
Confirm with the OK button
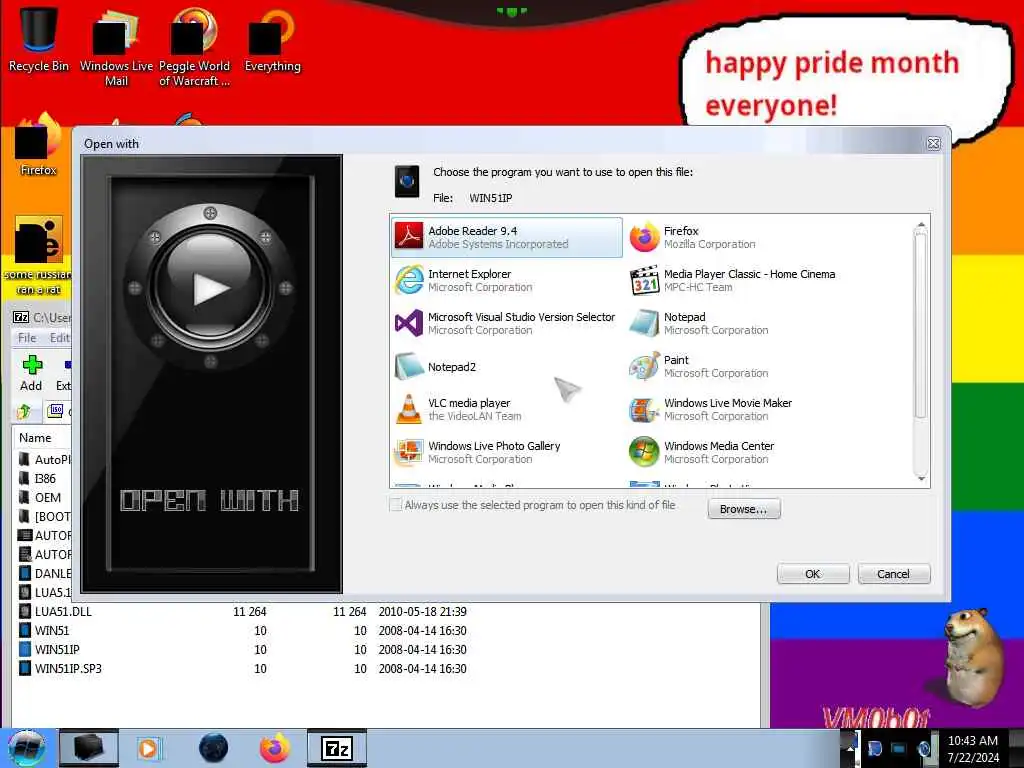click(813, 573)
